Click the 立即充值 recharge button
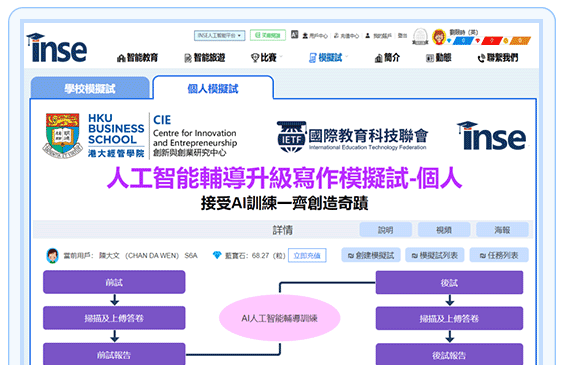 307,255
